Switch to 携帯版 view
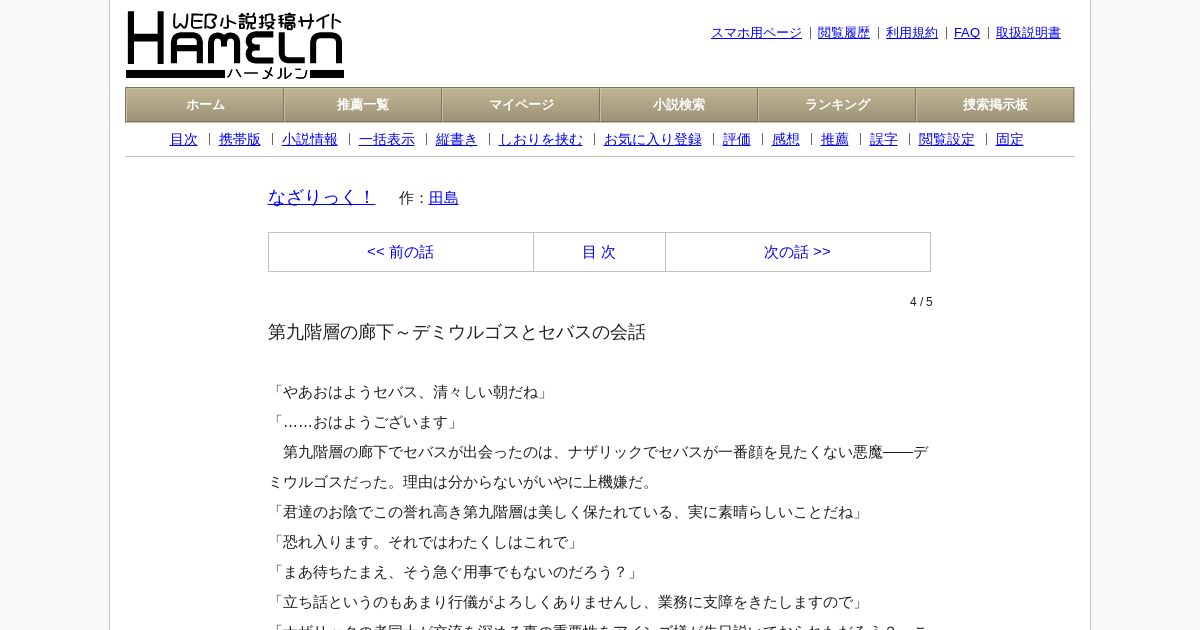1200x630 pixels. (240, 140)
